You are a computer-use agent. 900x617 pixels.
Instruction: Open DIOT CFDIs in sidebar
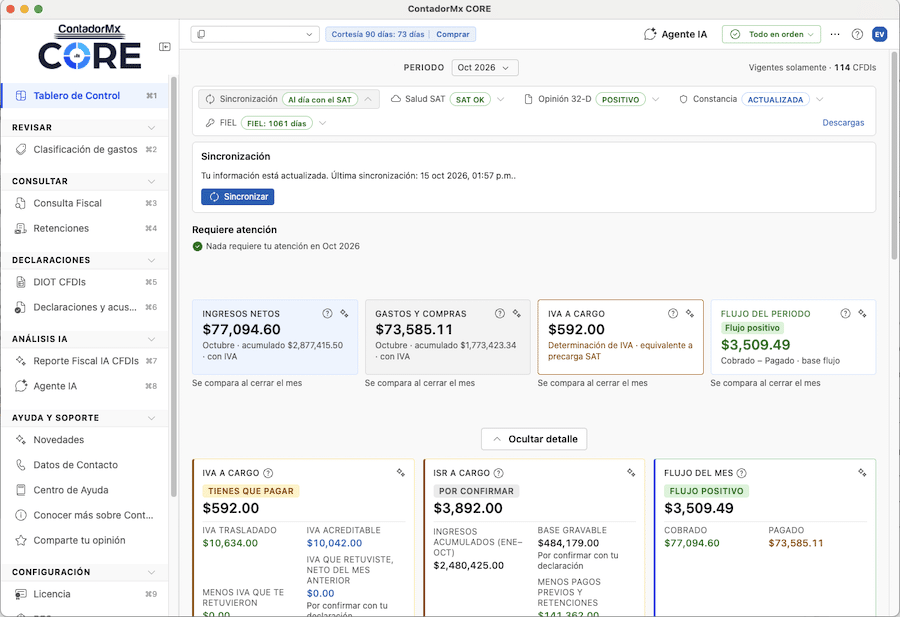point(85,282)
